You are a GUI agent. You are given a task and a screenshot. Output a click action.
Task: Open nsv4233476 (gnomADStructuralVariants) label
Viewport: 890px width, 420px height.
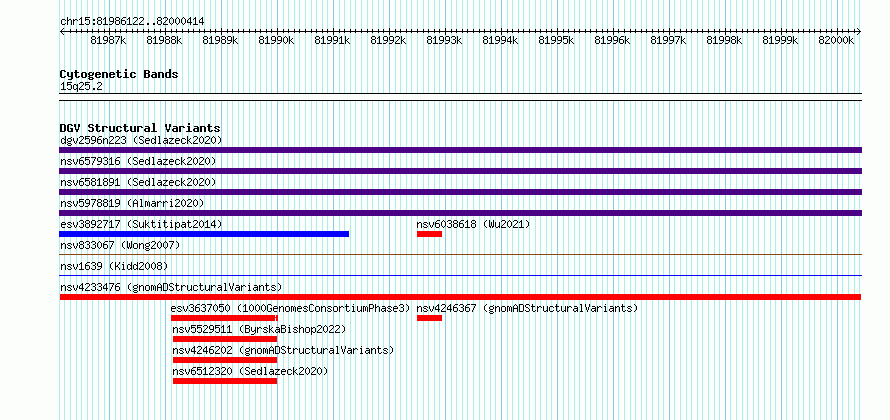(171, 287)
